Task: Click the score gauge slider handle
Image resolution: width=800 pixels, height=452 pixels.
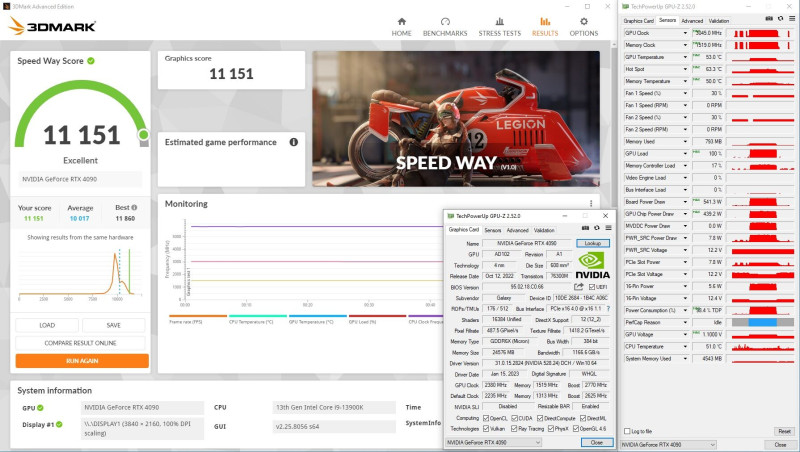Action: click(144, 134)
